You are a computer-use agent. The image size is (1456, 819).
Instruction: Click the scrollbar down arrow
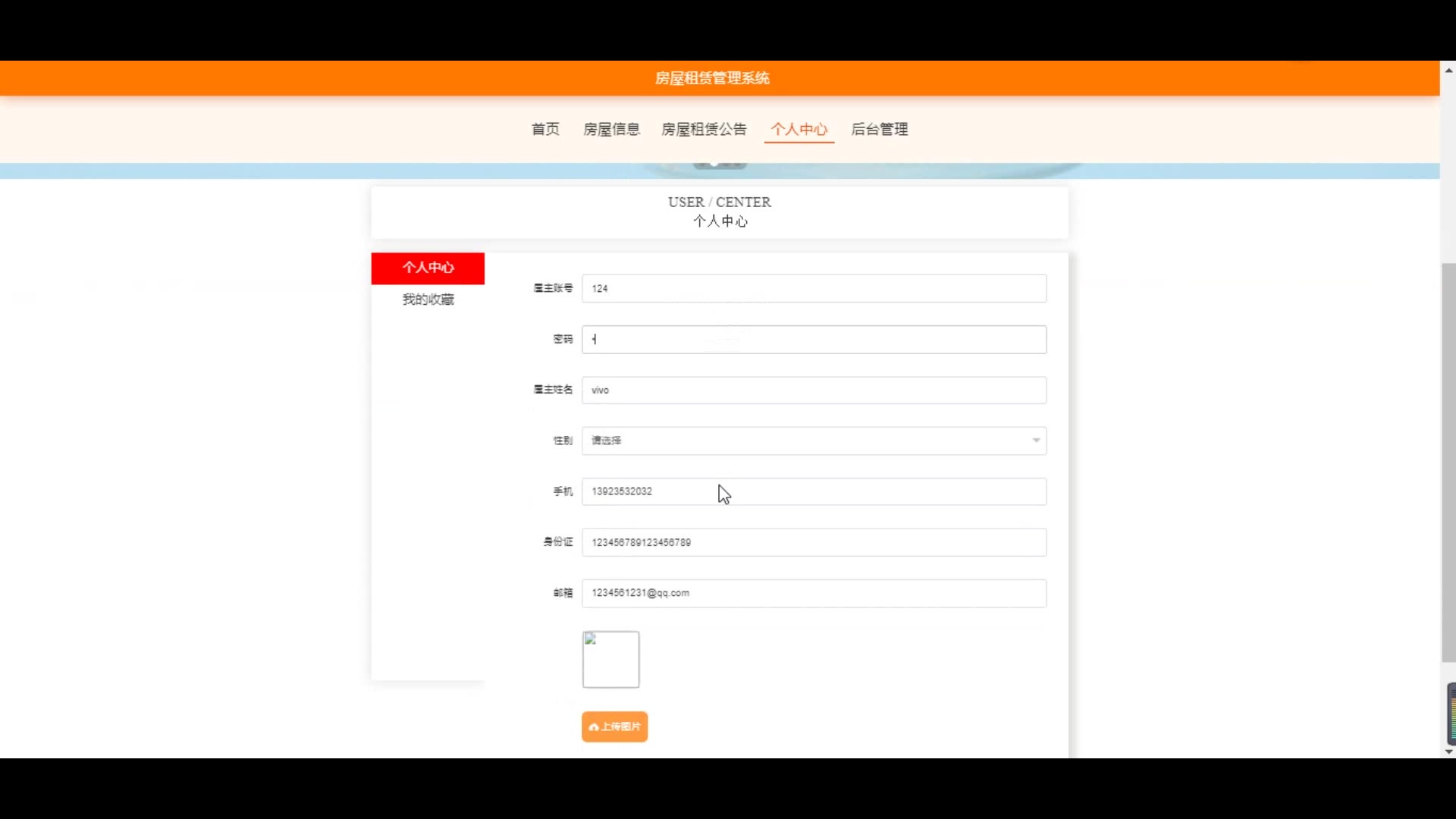tap(1448, 752)
